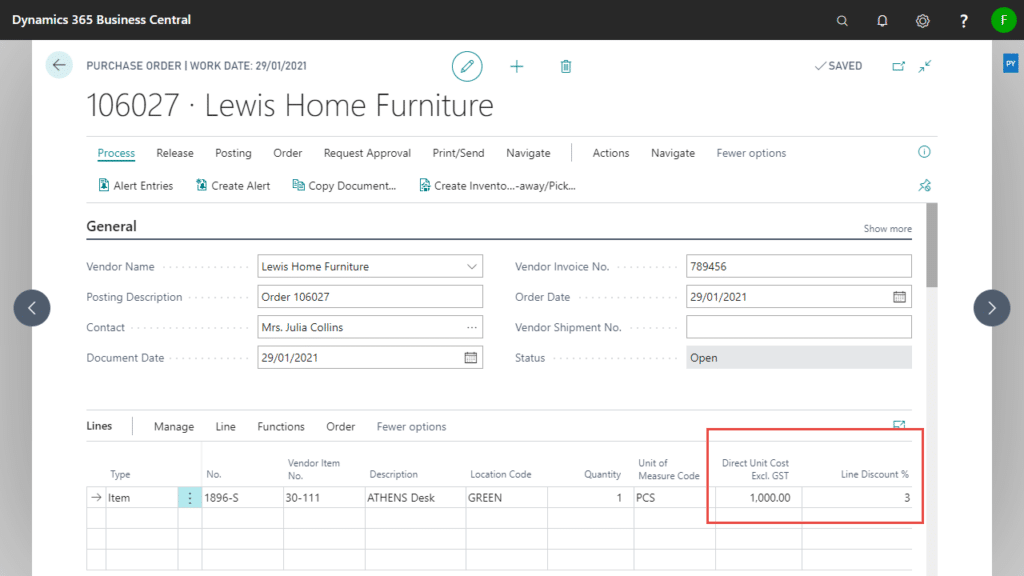Open the Posting menu
The width and height of the screenshot is (1024, 576).
click(x=233, y=153)
